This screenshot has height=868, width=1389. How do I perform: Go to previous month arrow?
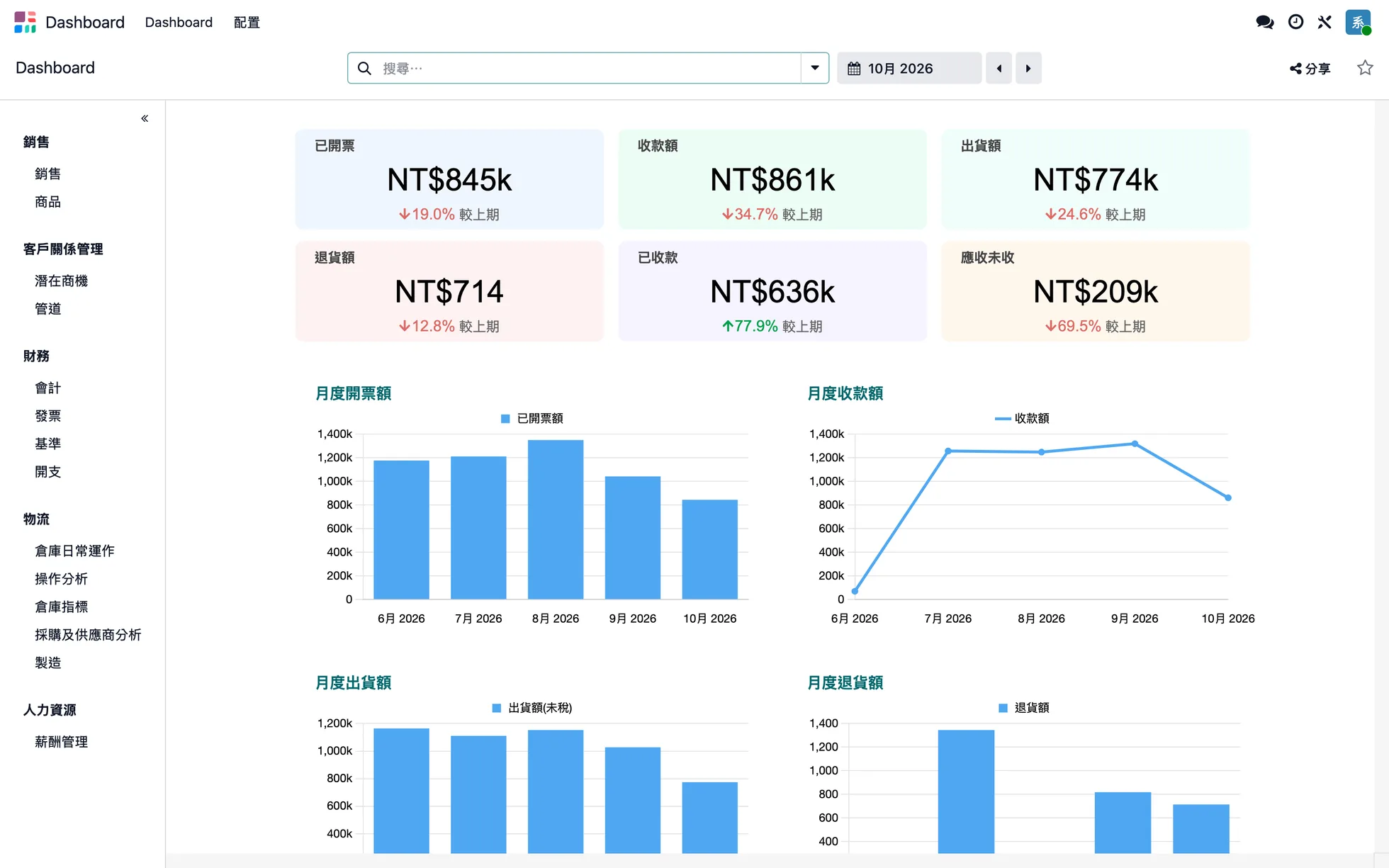pyautogui.click(x=999, y=68)
